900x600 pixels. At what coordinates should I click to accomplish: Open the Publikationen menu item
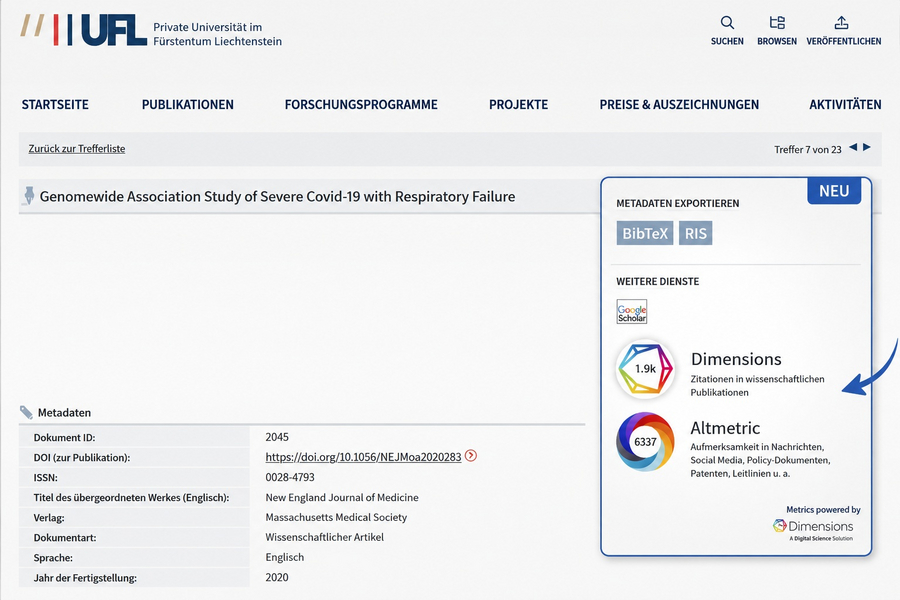click(188, 104)
